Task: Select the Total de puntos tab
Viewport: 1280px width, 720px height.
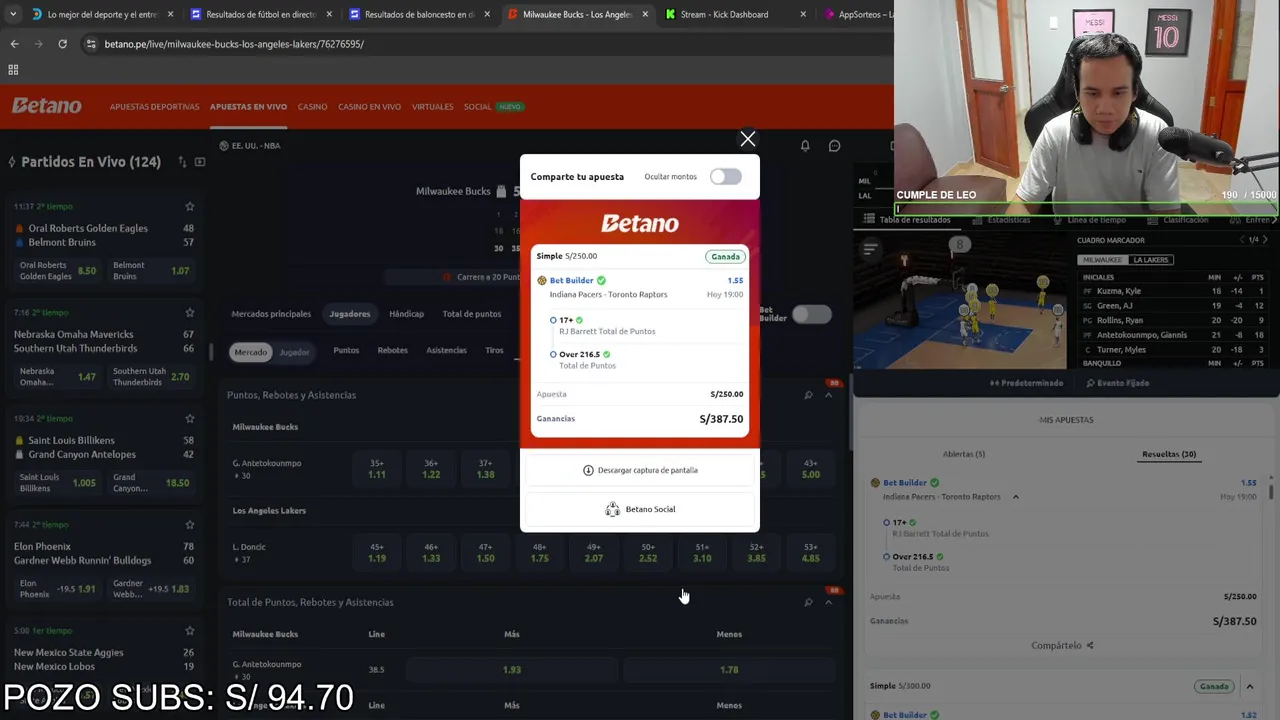Action: coord(472,314)
